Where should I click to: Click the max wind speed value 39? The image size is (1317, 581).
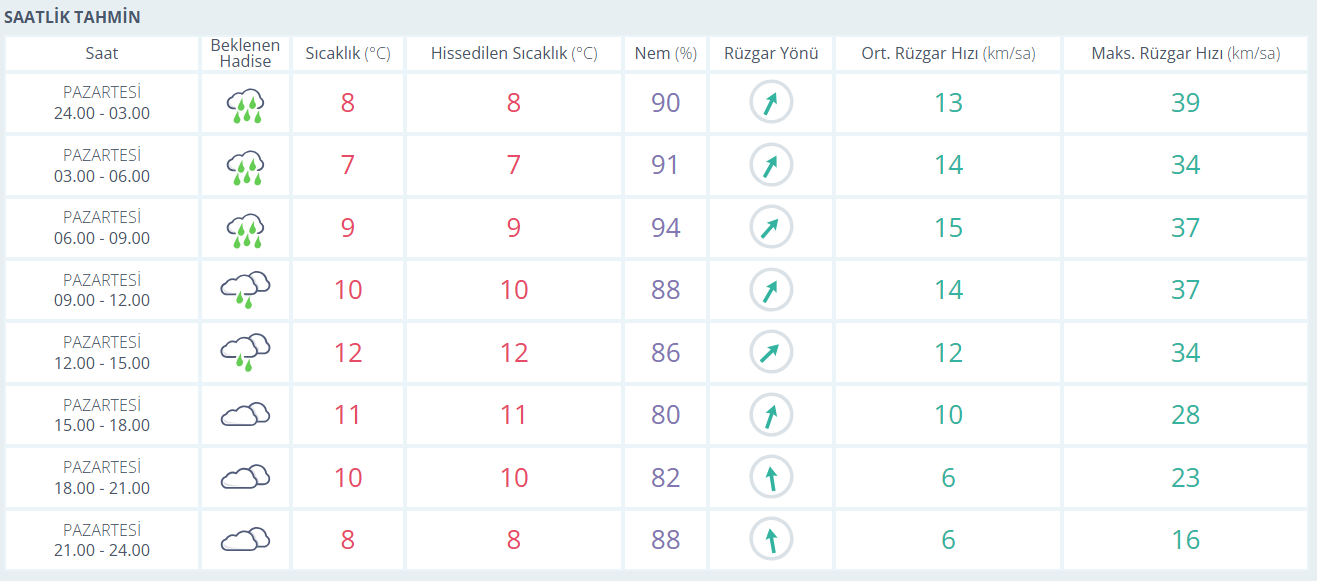point(1185,103)
